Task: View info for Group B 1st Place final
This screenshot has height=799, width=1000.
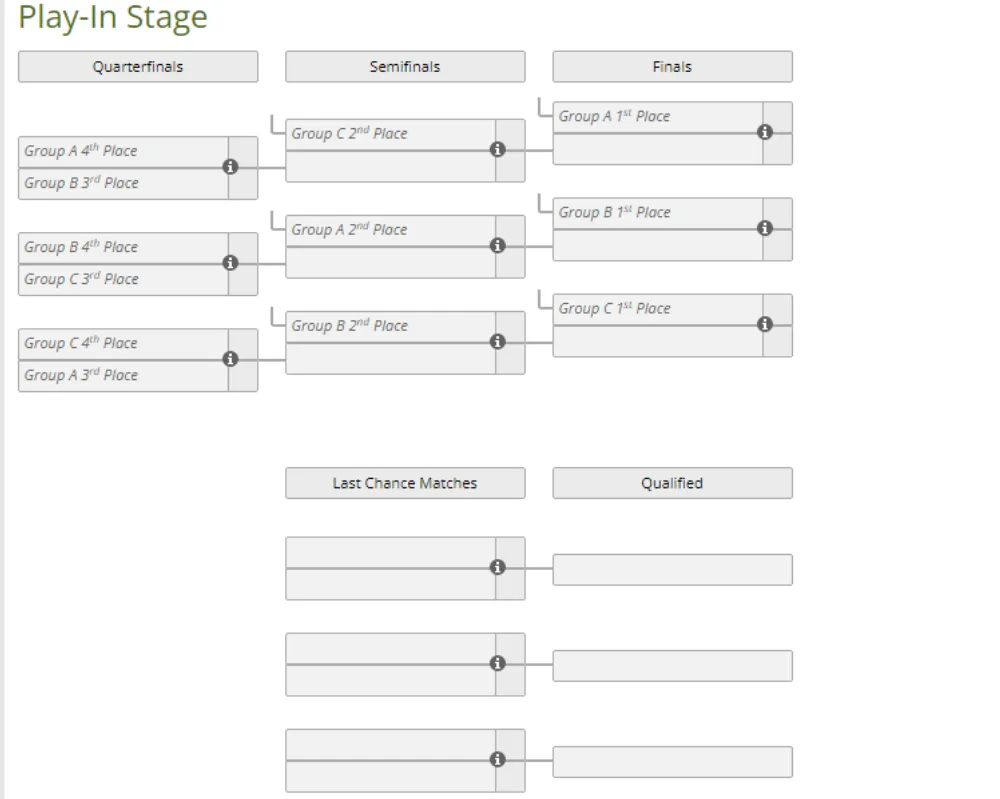Action: point(765,228)
